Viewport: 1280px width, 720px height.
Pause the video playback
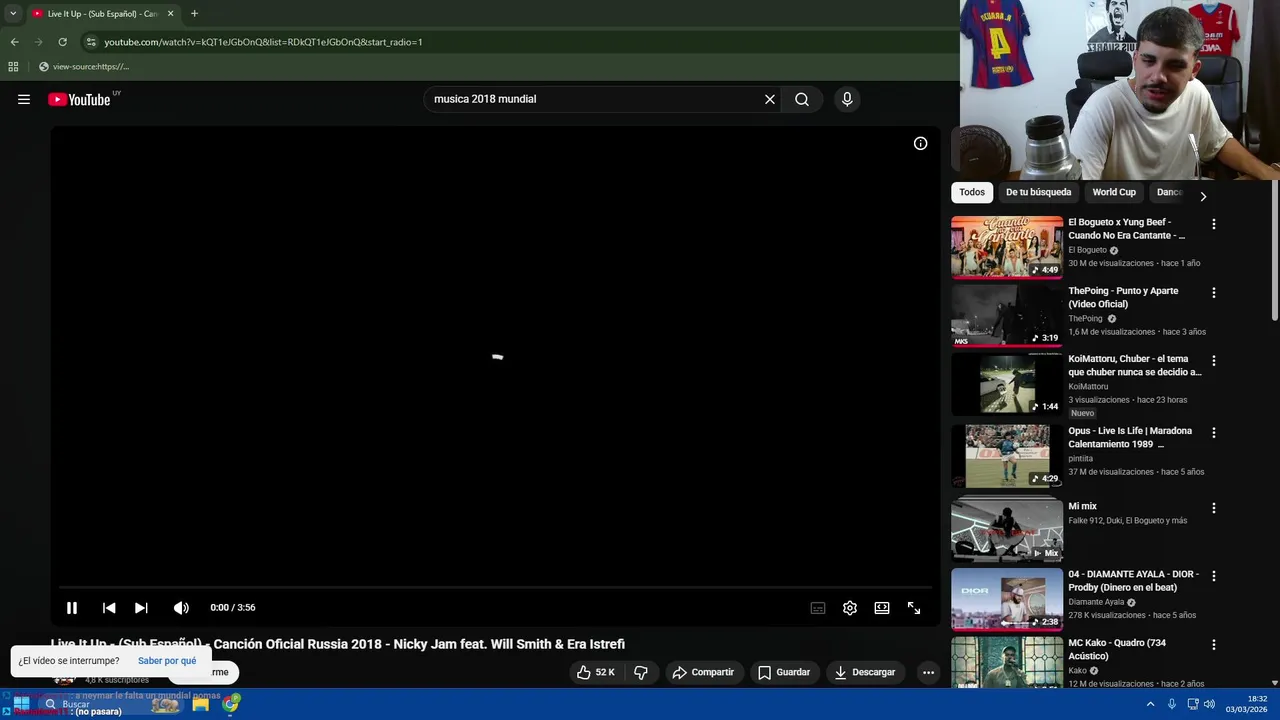pyautogui.click(x=72, y=608)
